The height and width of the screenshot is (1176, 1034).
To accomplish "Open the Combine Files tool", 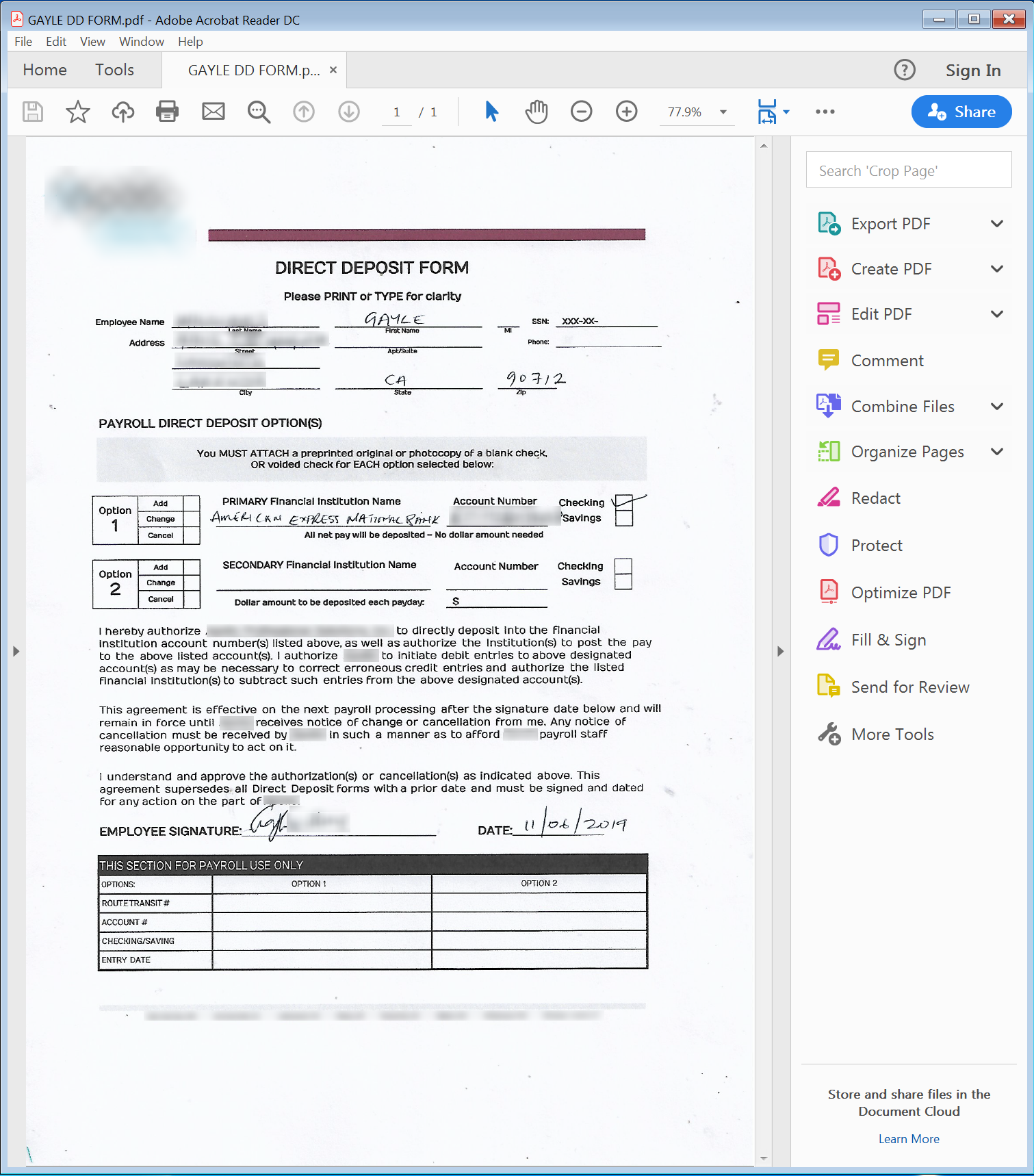I will point(903,407).
